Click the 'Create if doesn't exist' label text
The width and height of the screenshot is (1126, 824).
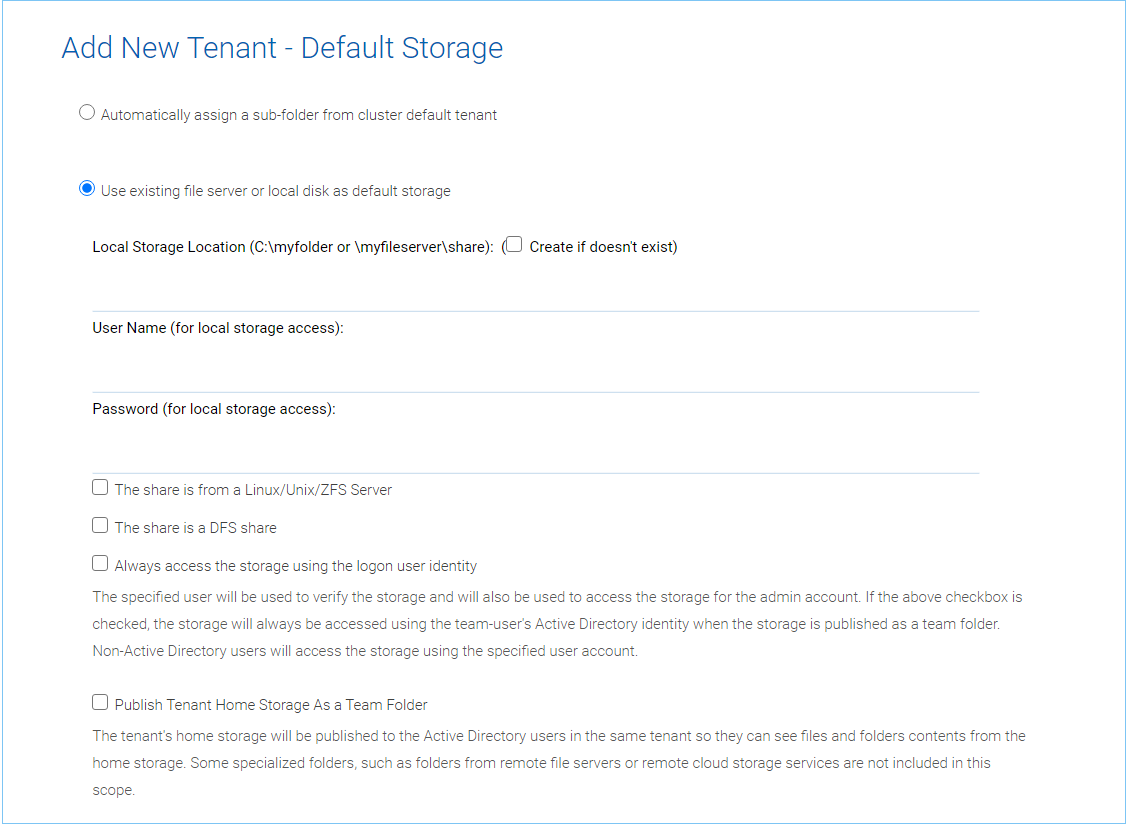pos(603,247)
